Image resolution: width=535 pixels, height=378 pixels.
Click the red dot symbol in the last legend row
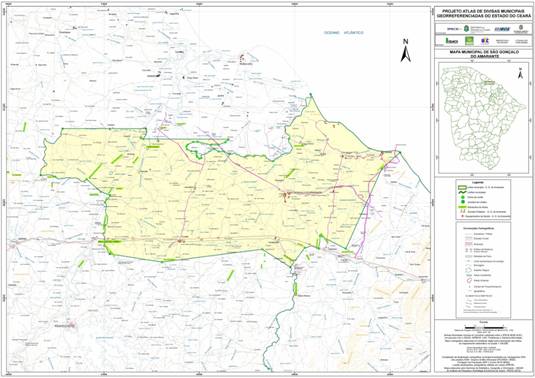(462, 216)
